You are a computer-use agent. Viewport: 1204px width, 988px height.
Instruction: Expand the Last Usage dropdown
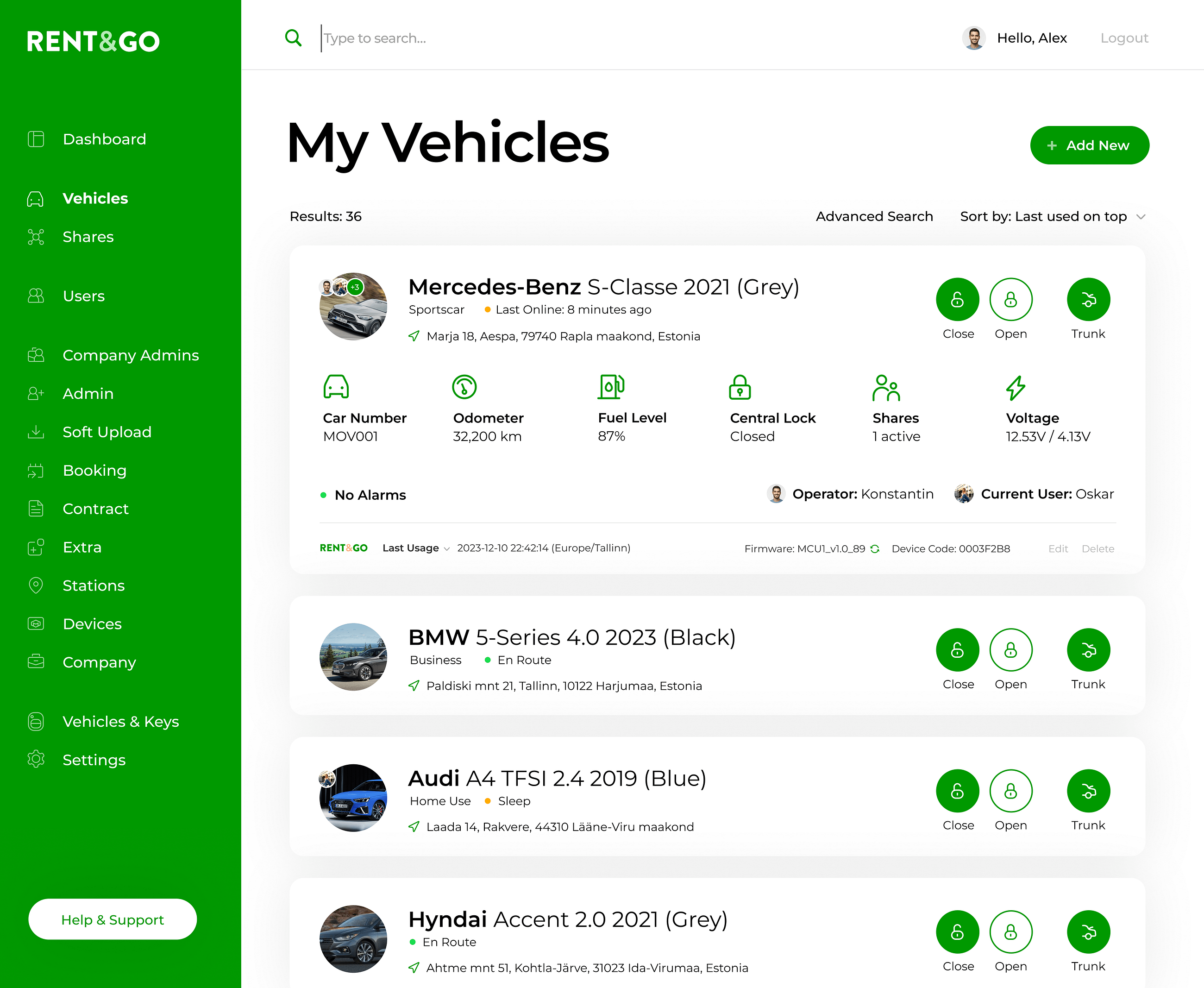coord(416,548)
